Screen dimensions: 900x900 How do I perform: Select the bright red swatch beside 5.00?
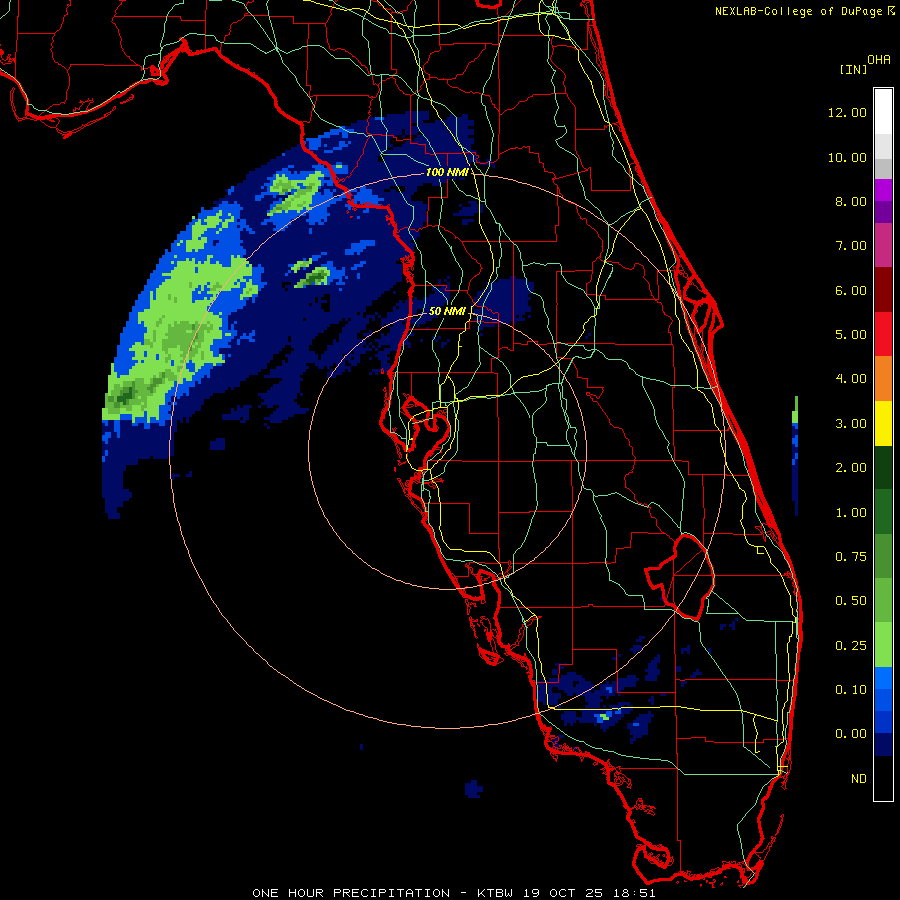coord(883,334)
